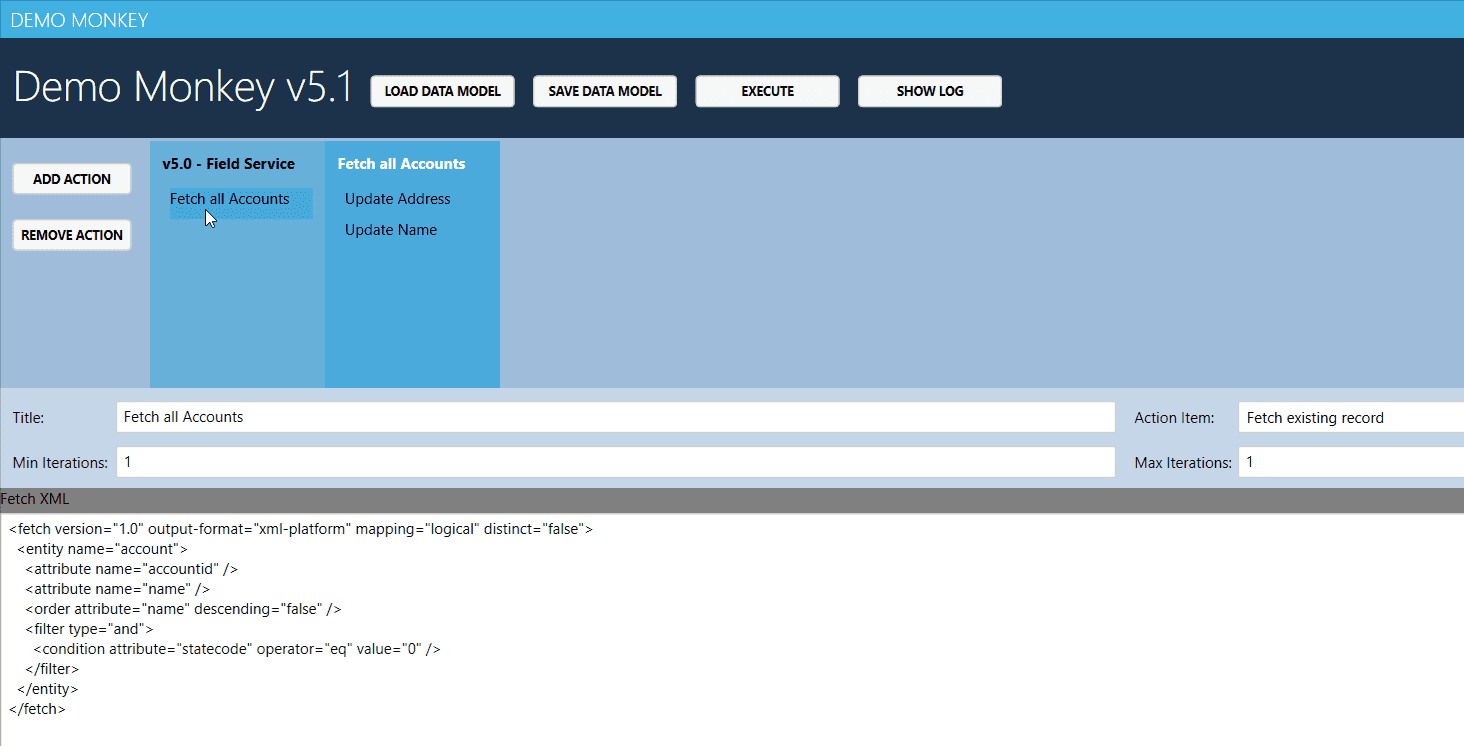Click inside the Title text field
Image resolution: width=1464 pixels, height=746 pixels.
[x=615, y=417]
